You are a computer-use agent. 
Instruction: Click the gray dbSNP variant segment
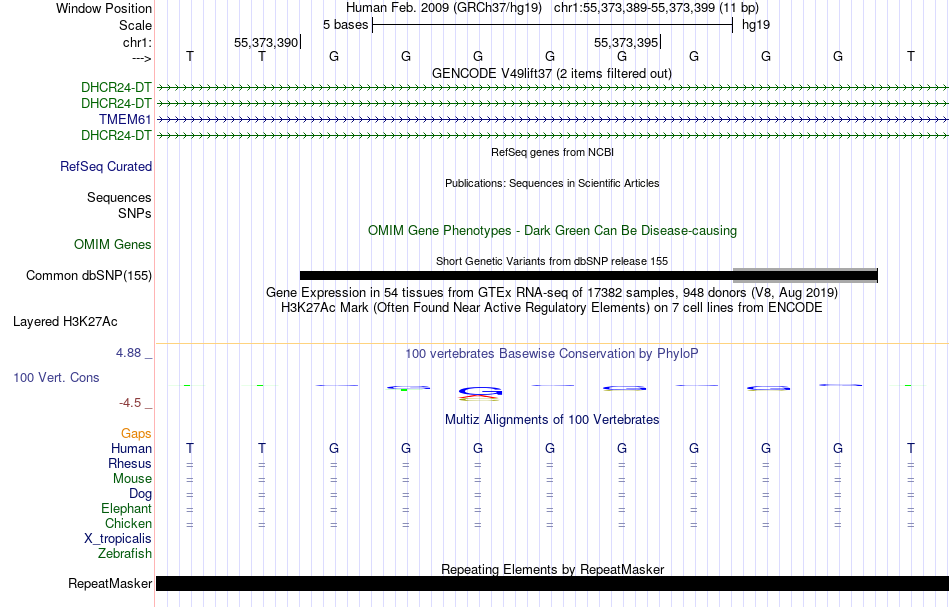tap(805, 276)
